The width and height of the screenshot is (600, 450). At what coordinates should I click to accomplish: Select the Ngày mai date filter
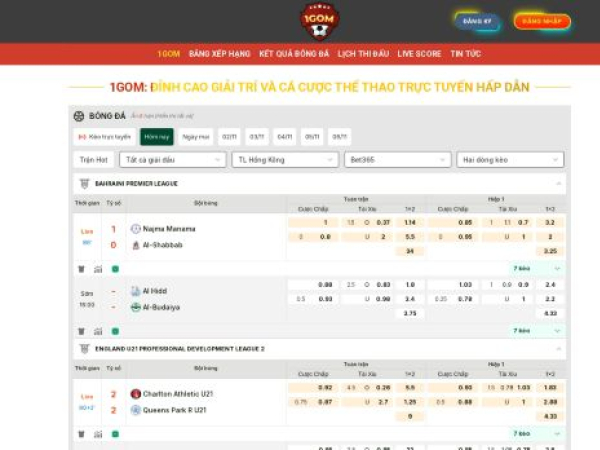coord(196,137)
